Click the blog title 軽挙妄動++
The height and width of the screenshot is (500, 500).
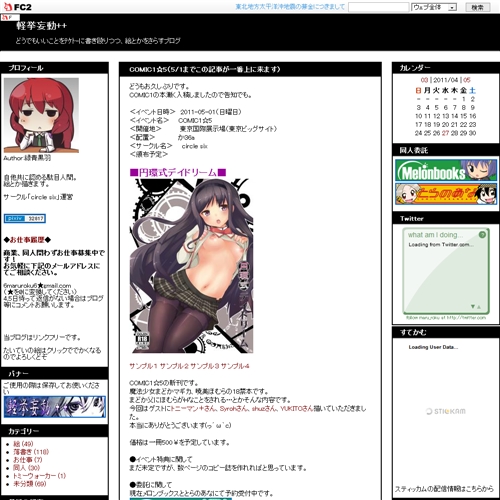pos(42,25)
